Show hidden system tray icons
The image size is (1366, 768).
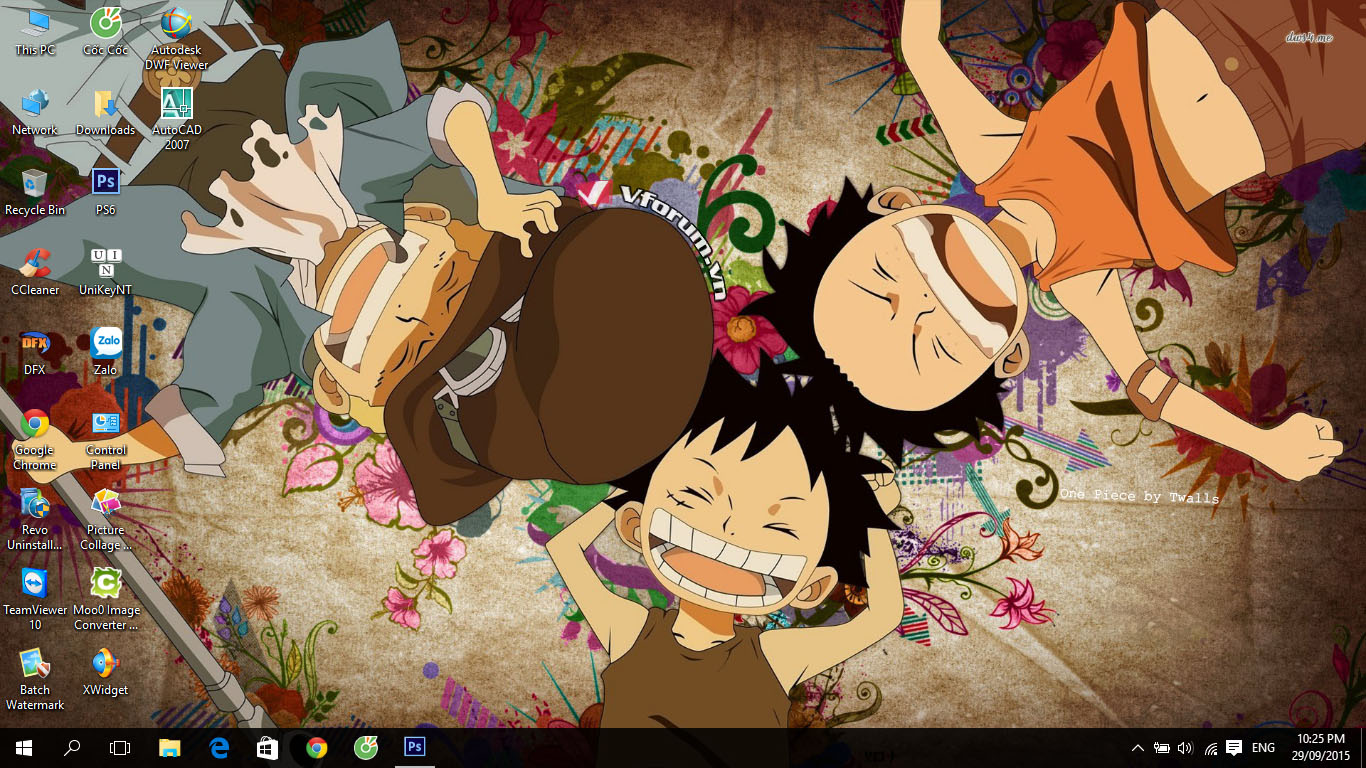click(1137, 748)
